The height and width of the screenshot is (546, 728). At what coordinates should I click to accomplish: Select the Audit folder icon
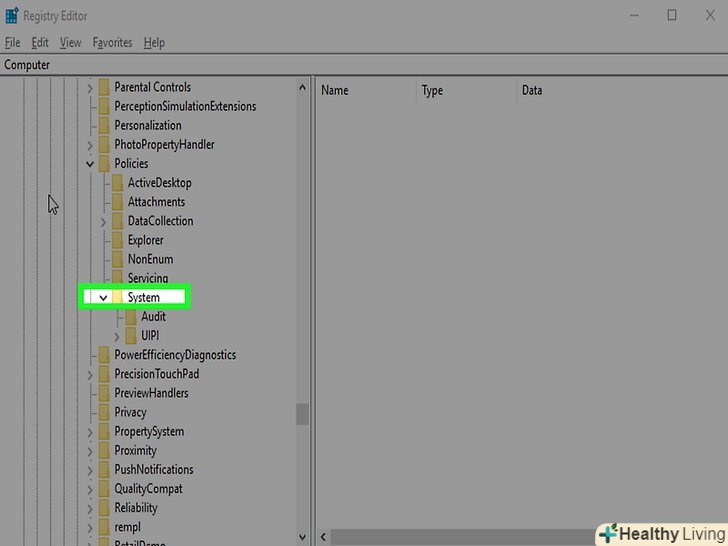[x=131, y=317]
